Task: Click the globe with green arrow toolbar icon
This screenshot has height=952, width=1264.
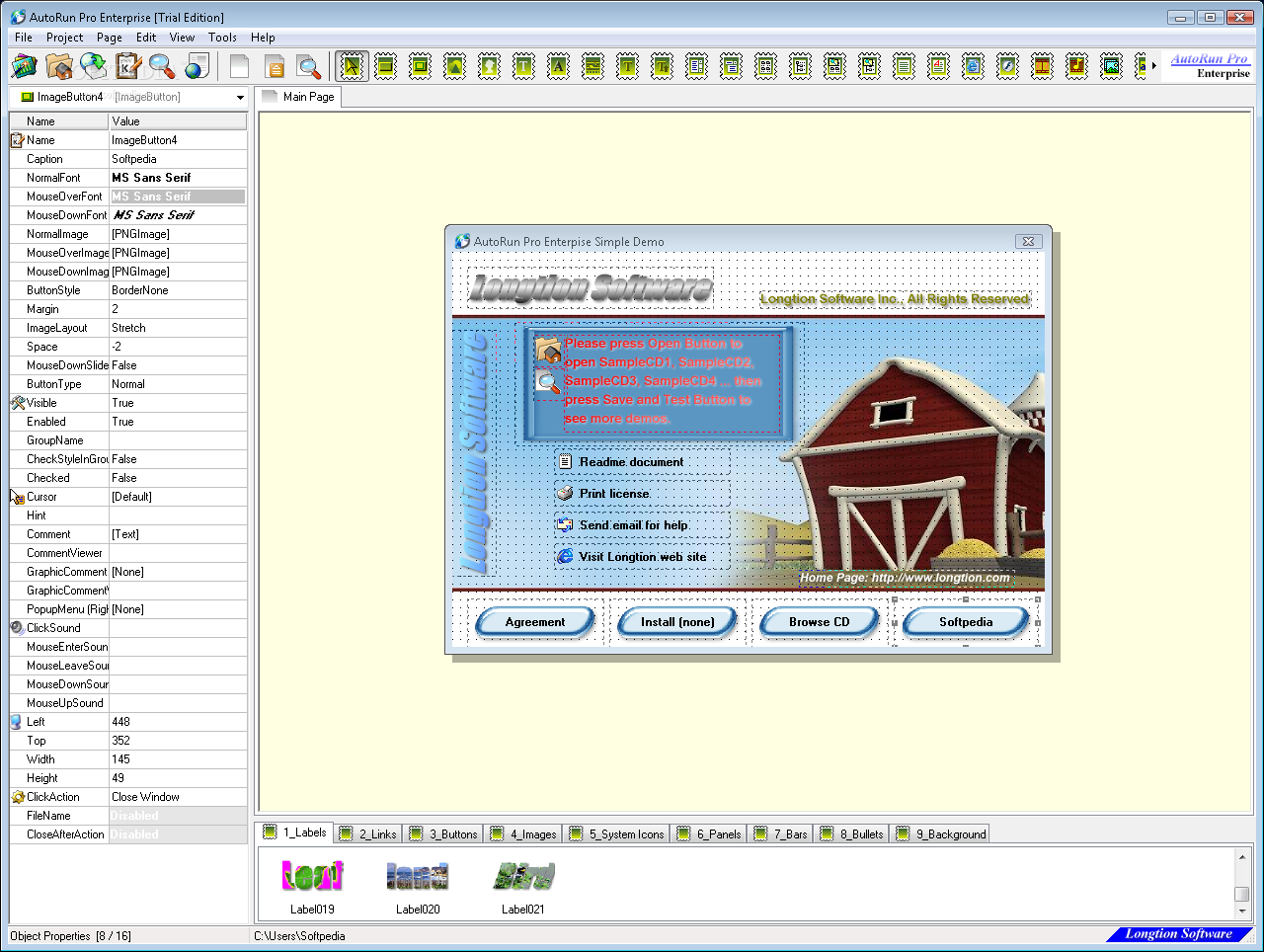Action: tap(94, 66)
